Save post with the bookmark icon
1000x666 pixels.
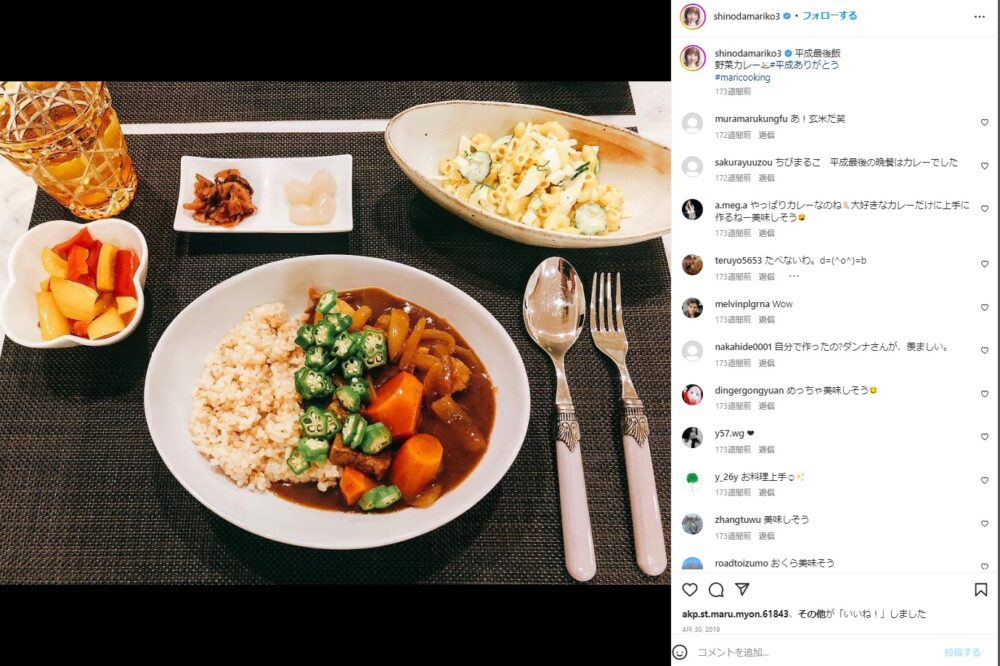(x=981, y=589)
